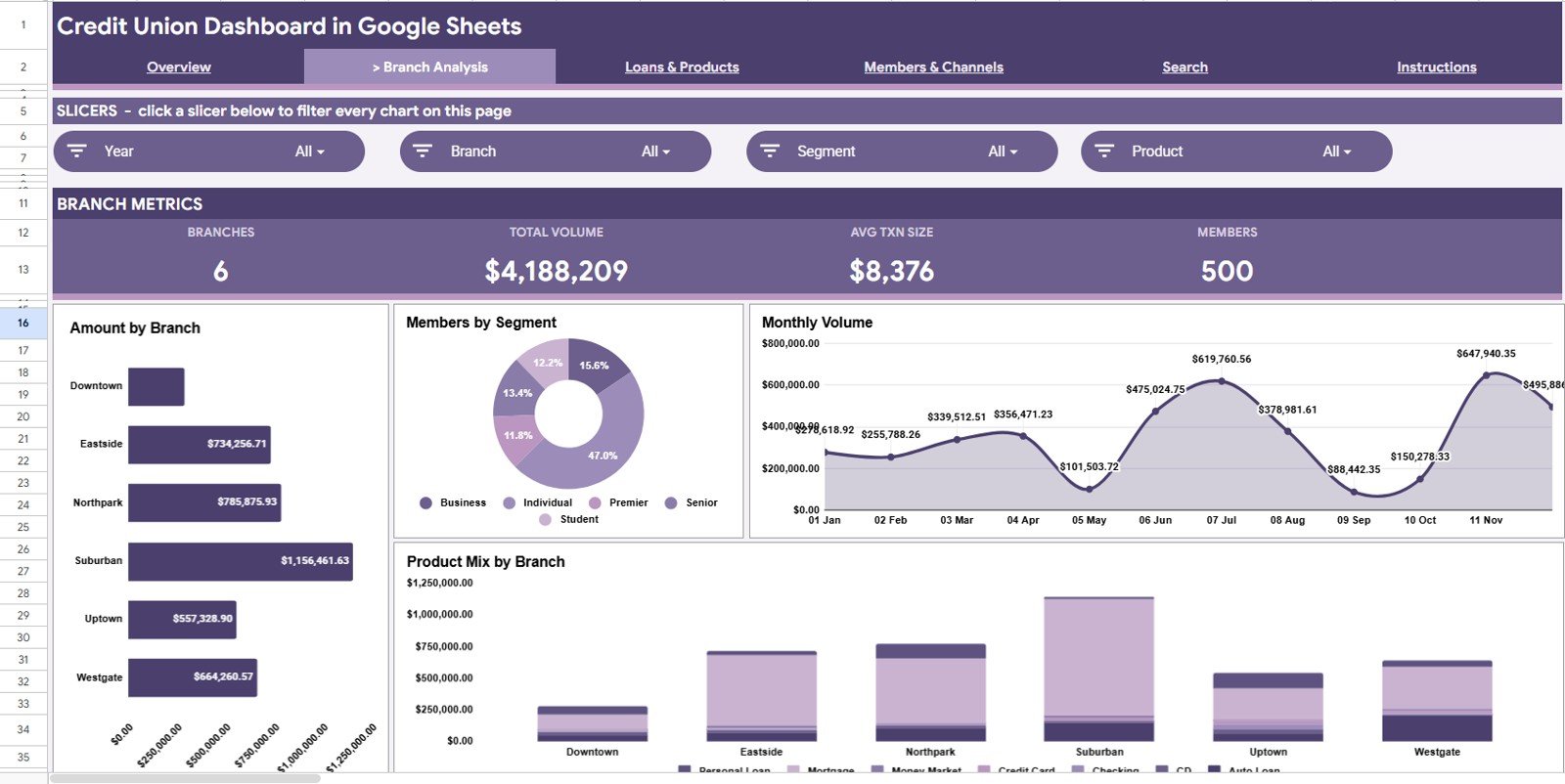Click the 15.6% donut slice

[x=596, y=366]
